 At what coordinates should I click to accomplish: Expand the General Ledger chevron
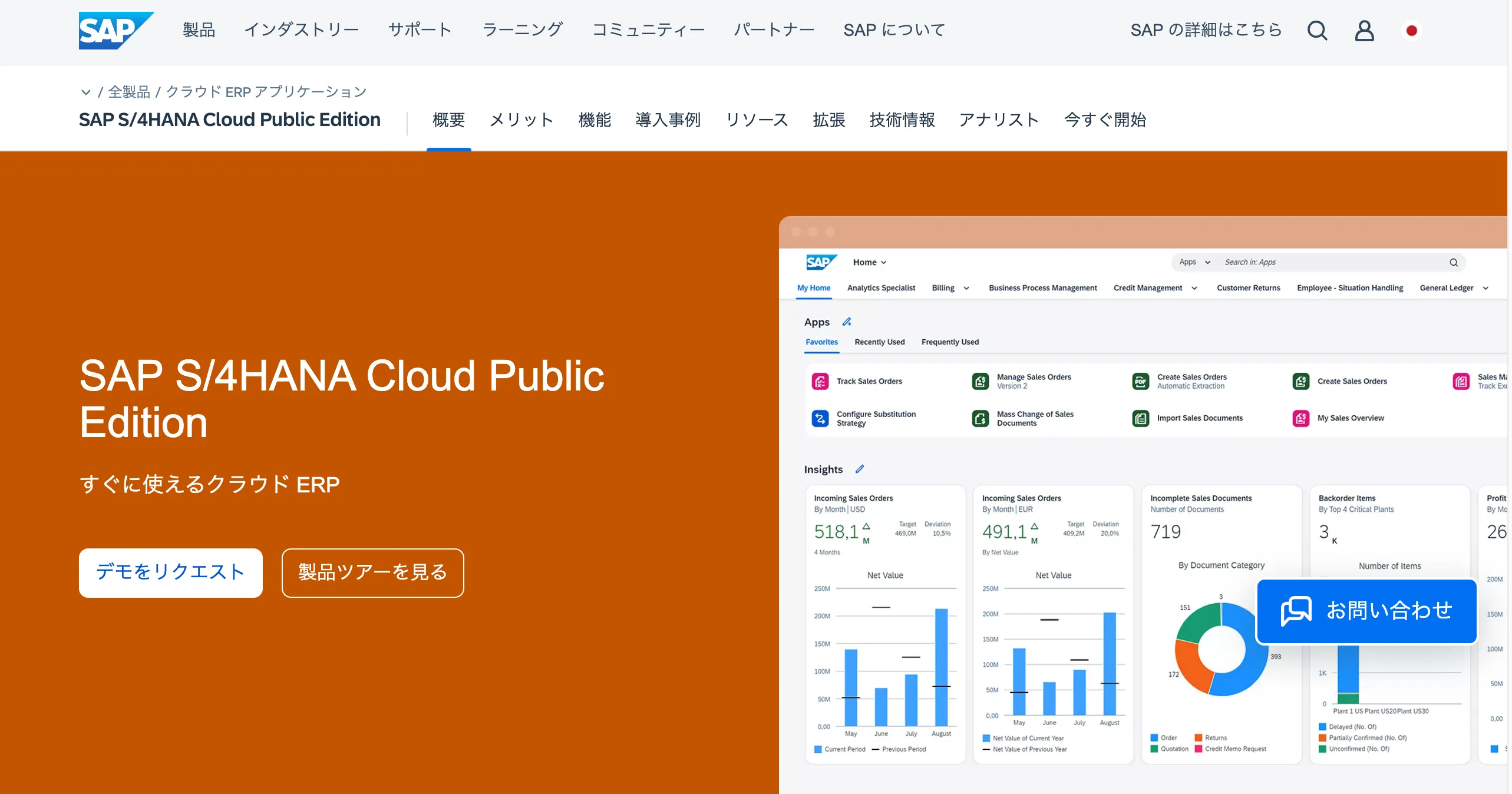pyautogui.click(x=1485, y=288)
